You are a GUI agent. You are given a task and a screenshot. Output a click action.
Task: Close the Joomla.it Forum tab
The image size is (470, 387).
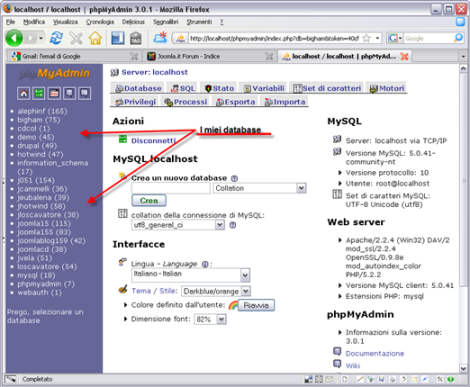[x=269, y=56]
